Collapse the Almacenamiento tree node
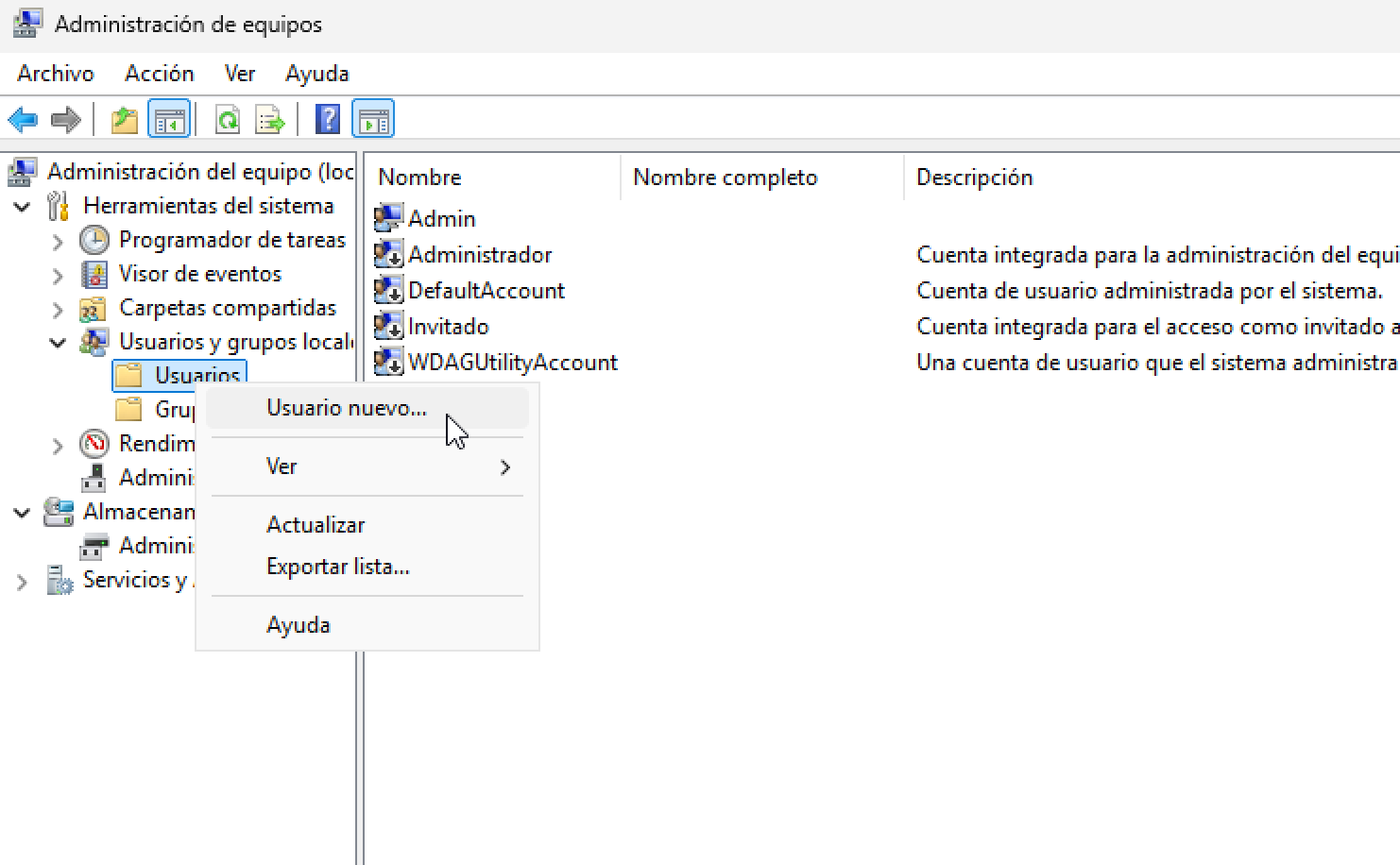Image resolution: width=1400 pixels, height=865 pixels. click(22, 513)
